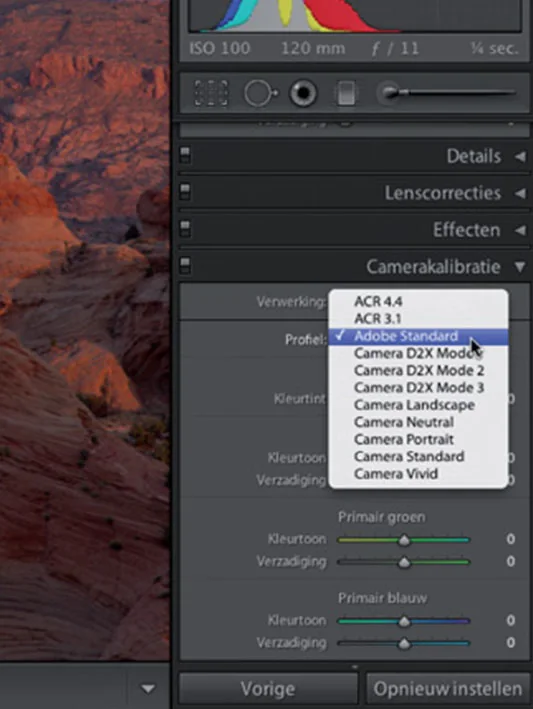Adjust Primair blauw Kleurtoon slider

(x=404, y=621)
